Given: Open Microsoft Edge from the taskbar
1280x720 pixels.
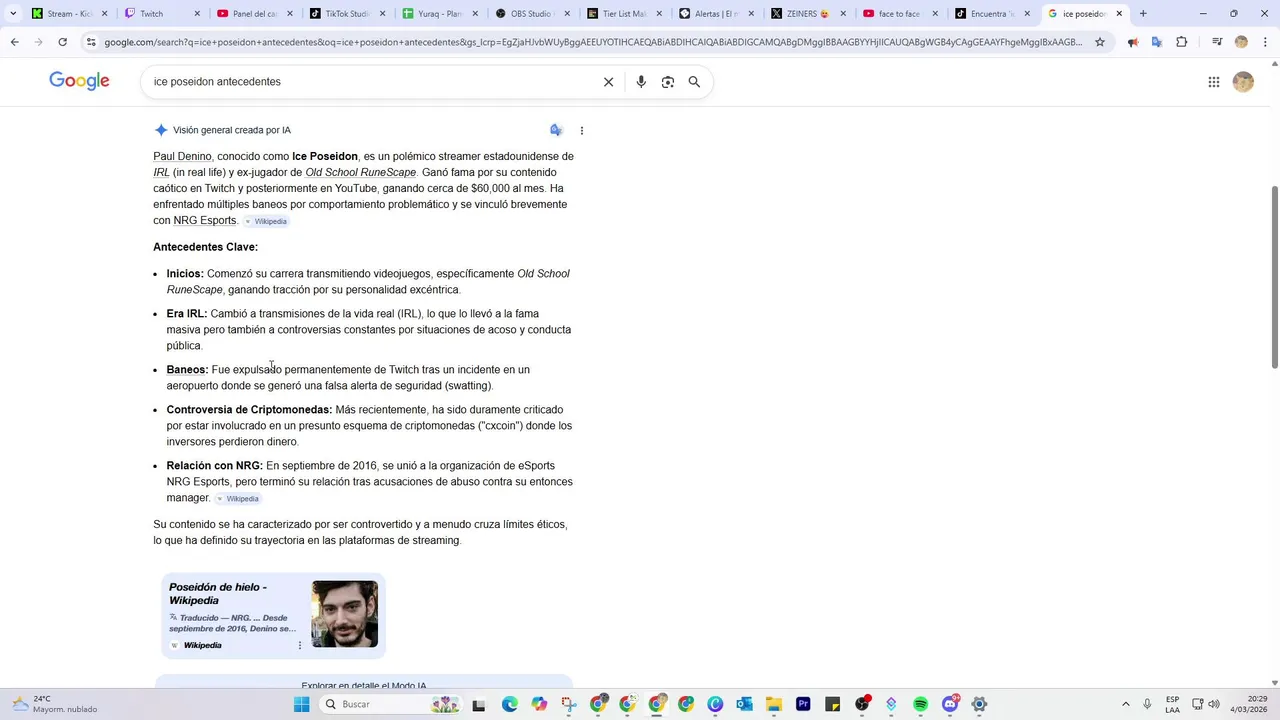Looking at the screenshot, I should point(510,704).
